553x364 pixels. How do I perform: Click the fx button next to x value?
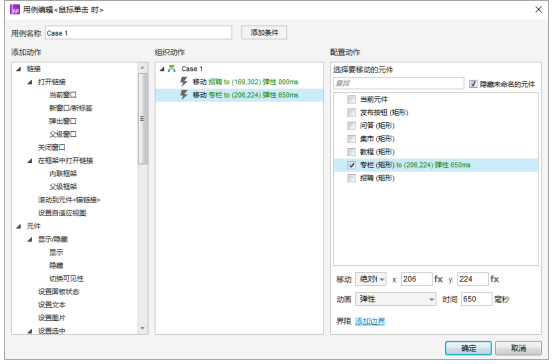[x=438, y=279]
